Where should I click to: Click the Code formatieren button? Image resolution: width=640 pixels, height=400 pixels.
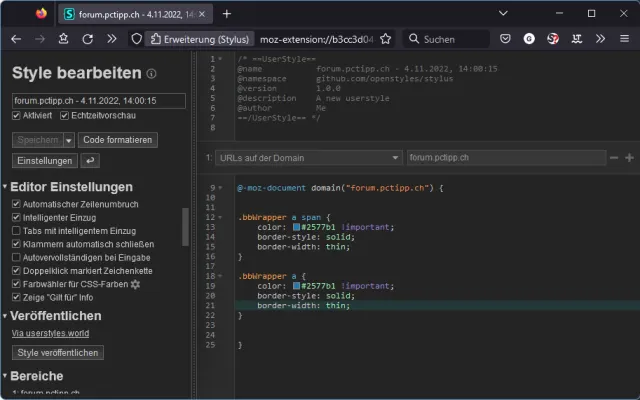click(x=117, y=140)
